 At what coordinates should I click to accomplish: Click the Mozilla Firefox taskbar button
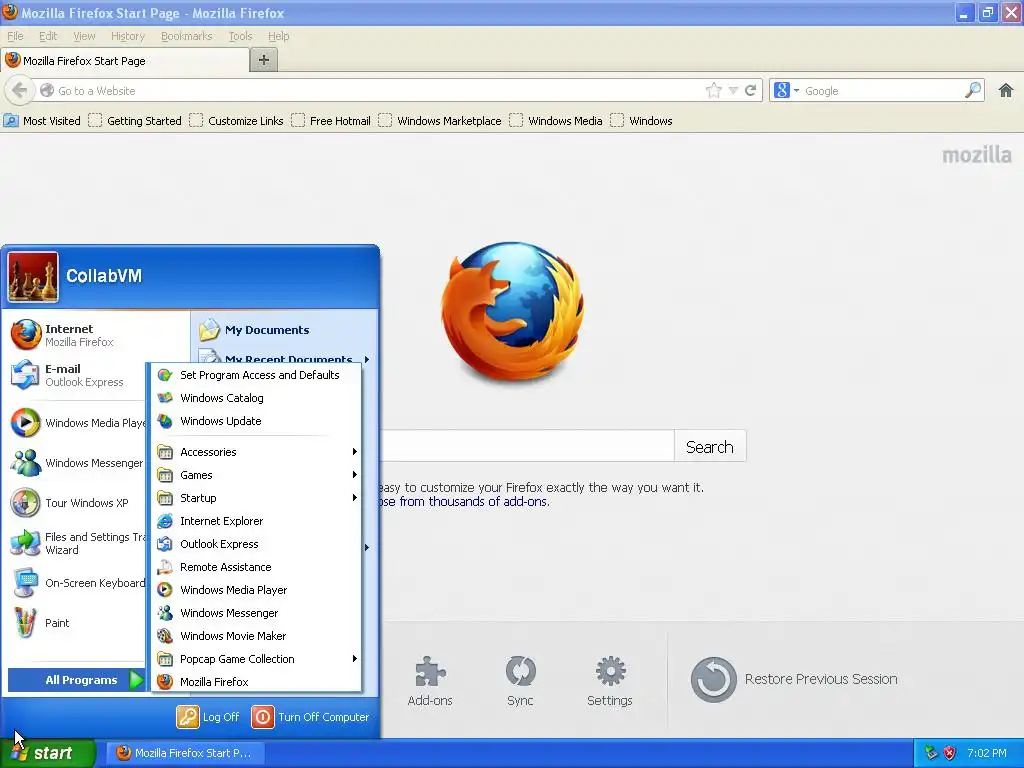(184, 753)
